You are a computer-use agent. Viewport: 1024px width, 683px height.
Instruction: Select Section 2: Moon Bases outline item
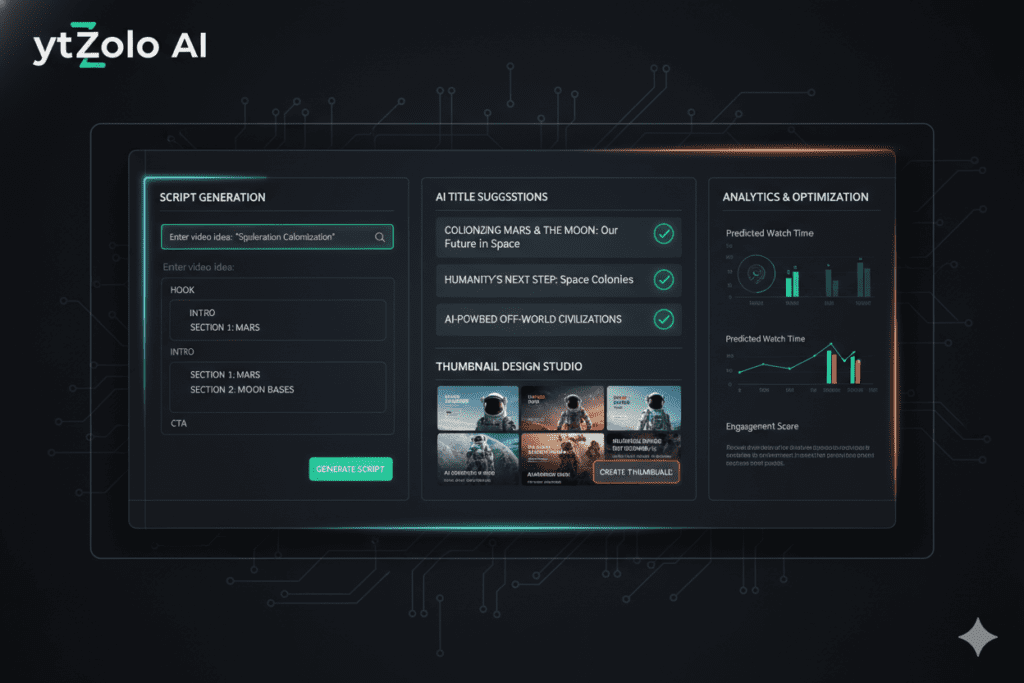(242, 389)
